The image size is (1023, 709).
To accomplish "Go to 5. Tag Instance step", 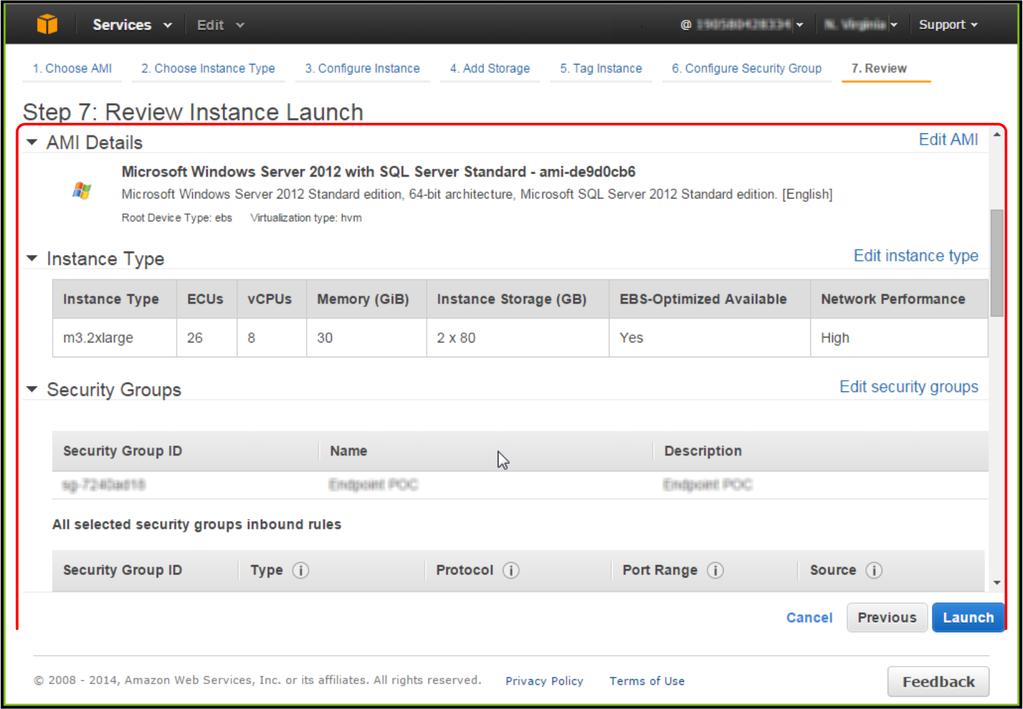I will coord(601,68).
